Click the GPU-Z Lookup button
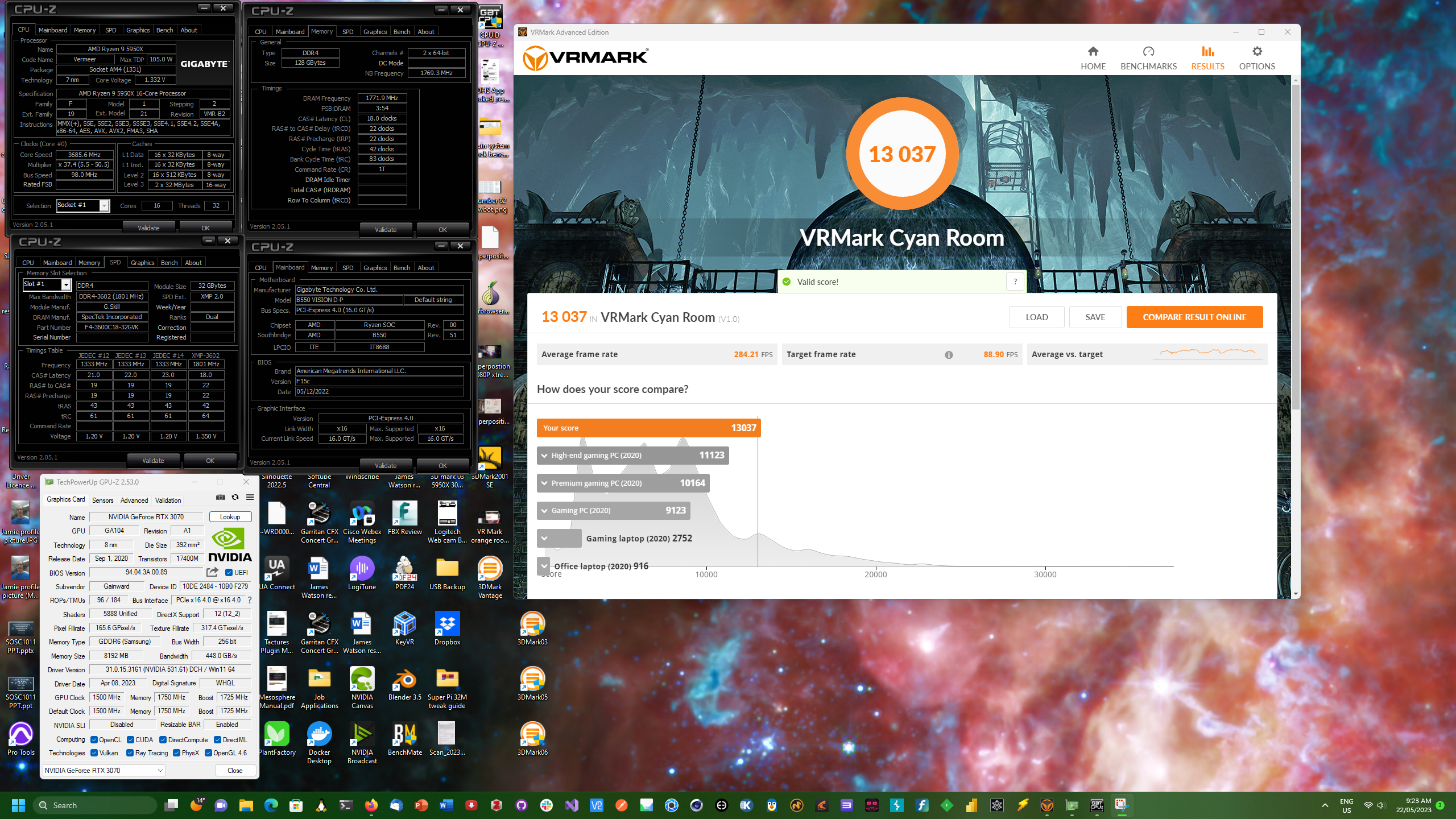Viewport: 1456px width, 819px height. [230, 517]
